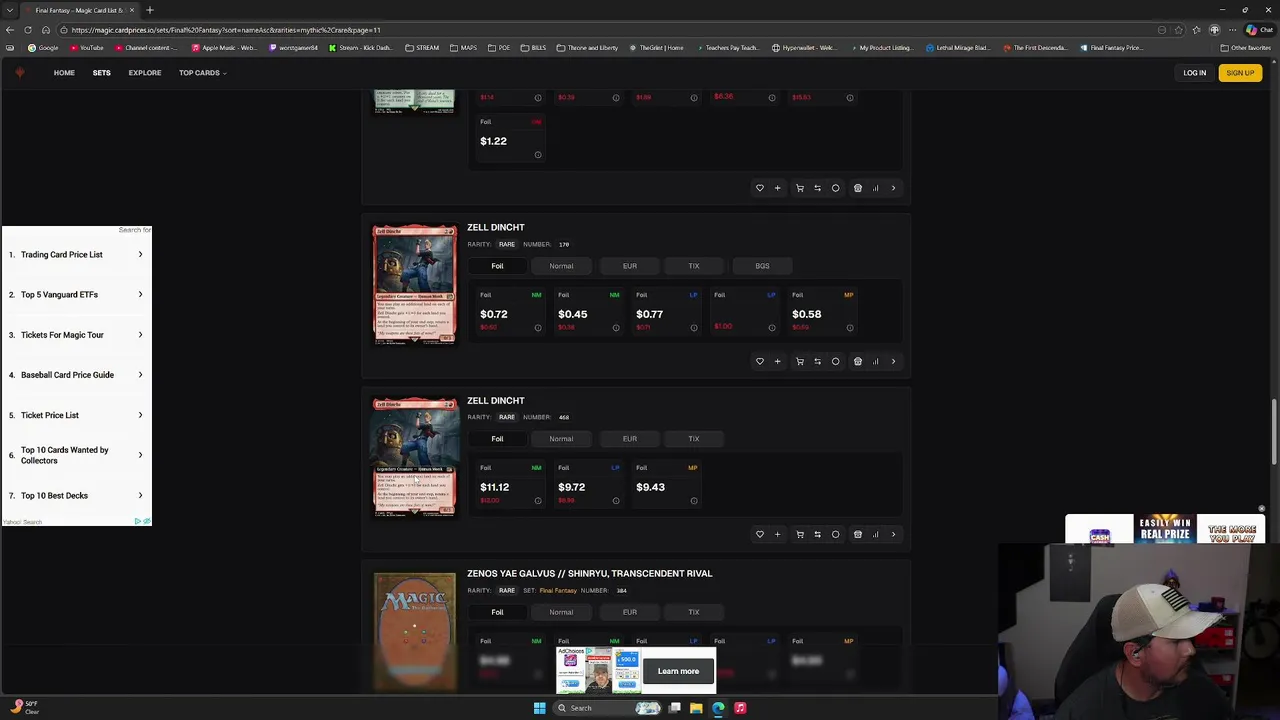Click info icon beside $1.22 foil price

pos(538,154)
